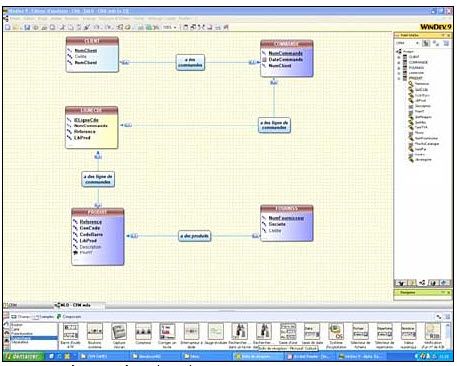Collapse the PRODUIT node in the tree

(399, 78)
